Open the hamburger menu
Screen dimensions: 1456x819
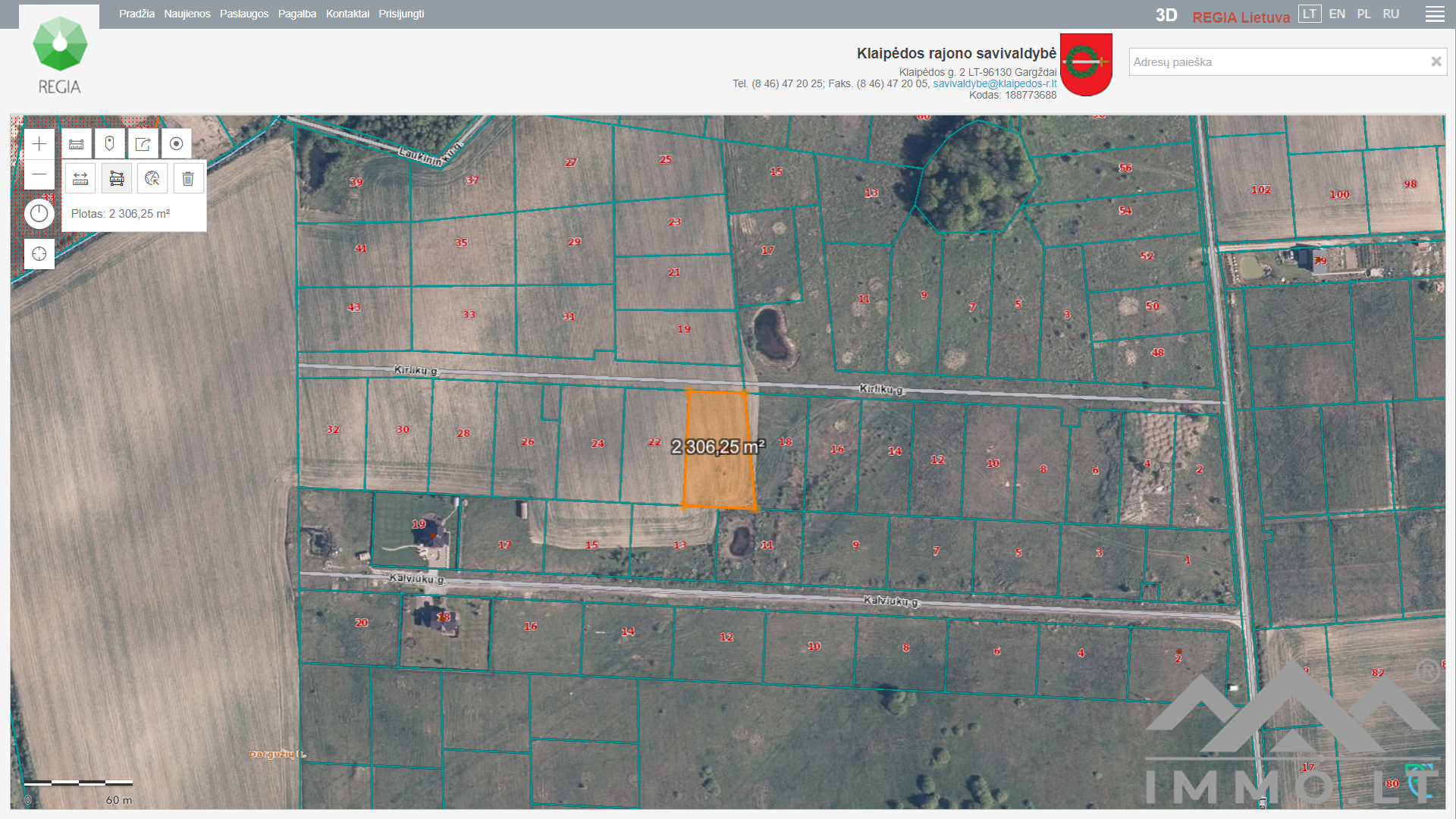pyautogui.click(x=1435, y=14)
